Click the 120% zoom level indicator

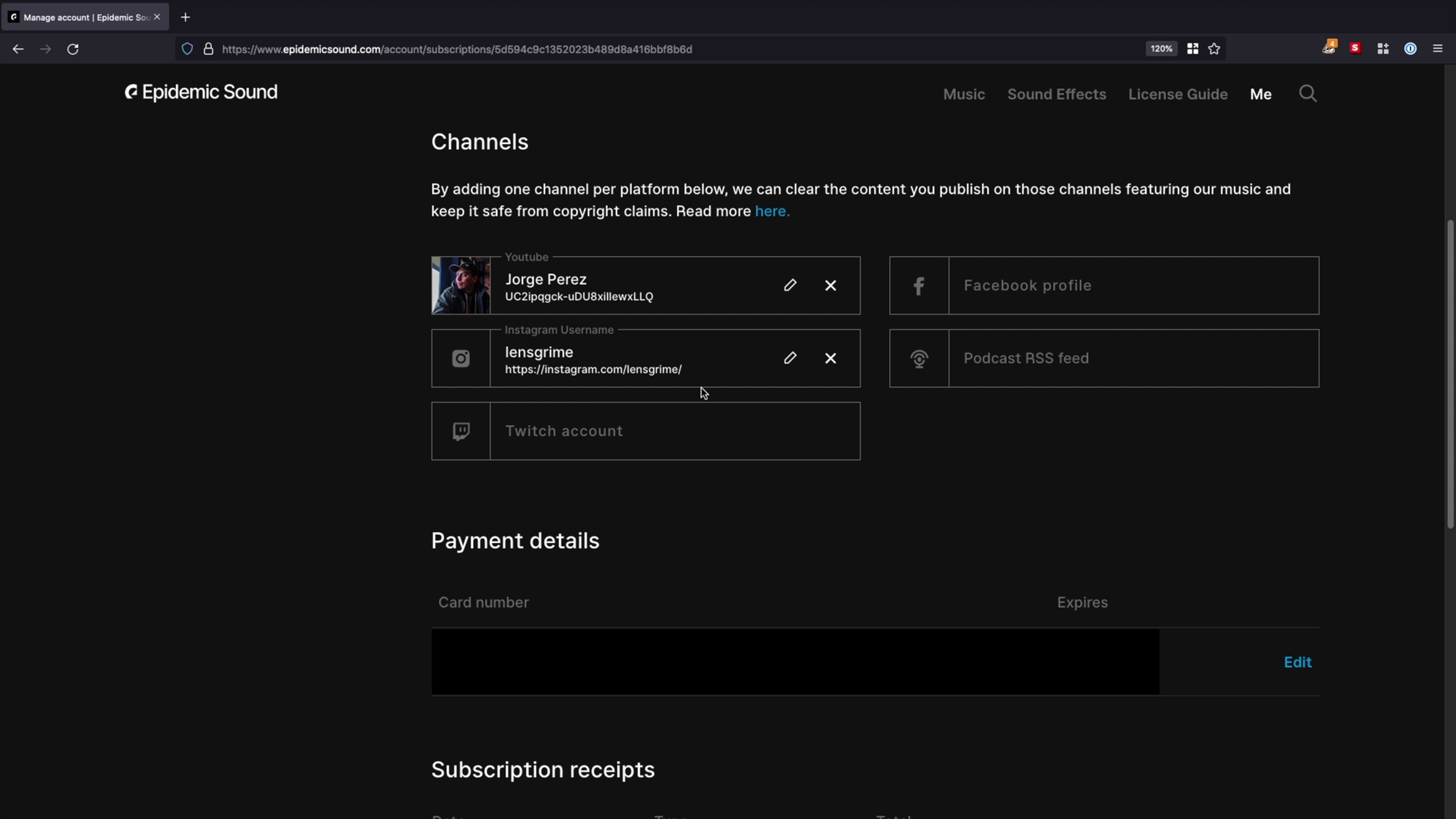(1161, 49)
